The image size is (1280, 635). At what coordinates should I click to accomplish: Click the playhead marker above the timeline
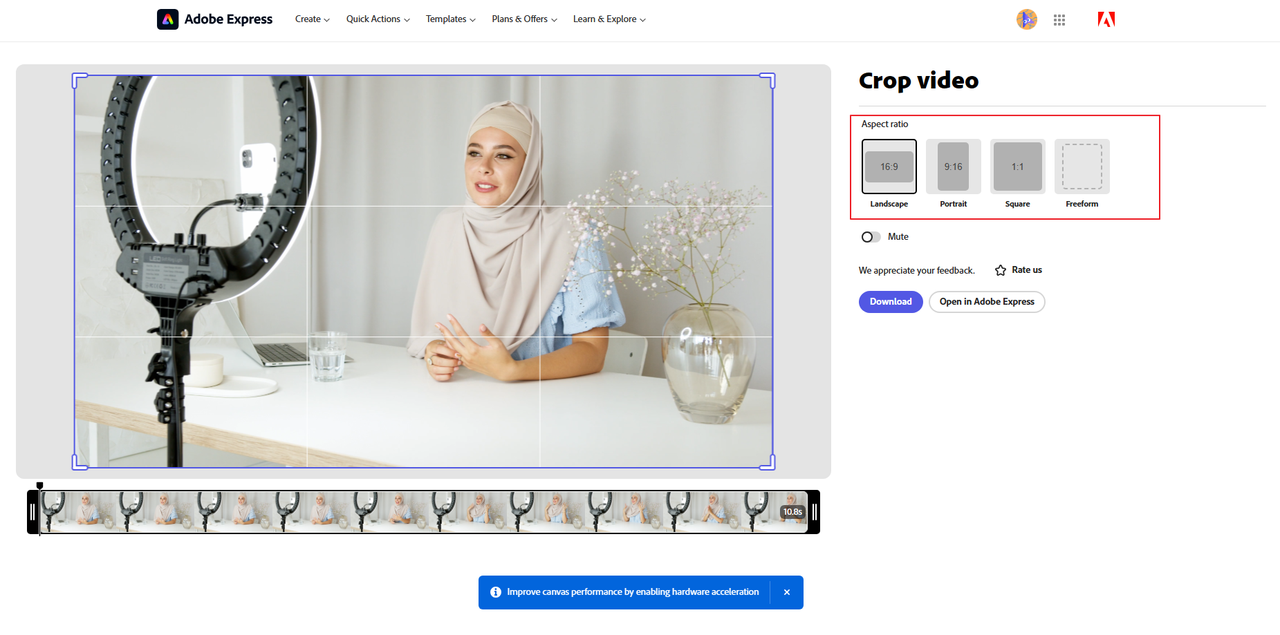coord(40,486)
